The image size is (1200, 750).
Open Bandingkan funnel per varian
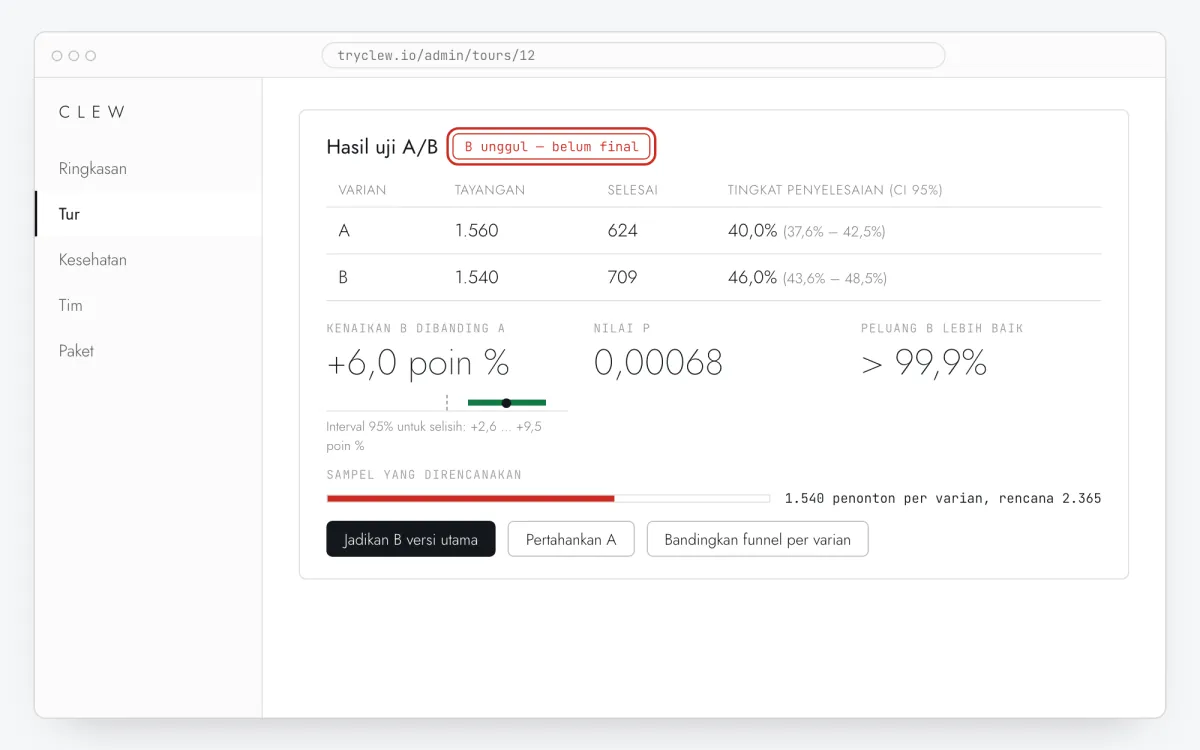(x=758, y=539)
